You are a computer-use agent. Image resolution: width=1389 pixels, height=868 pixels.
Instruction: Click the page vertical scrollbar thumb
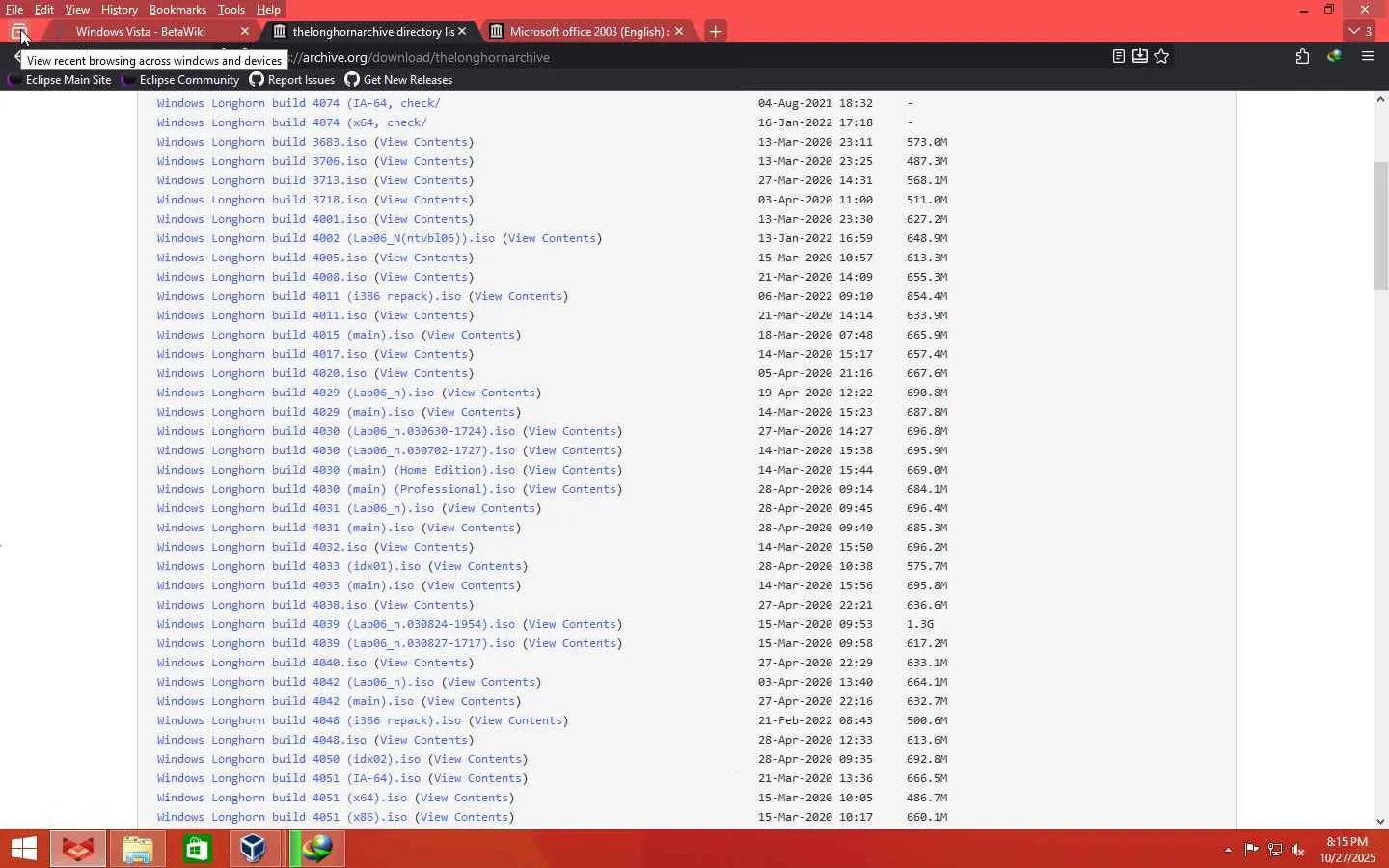click(1381, 226)
